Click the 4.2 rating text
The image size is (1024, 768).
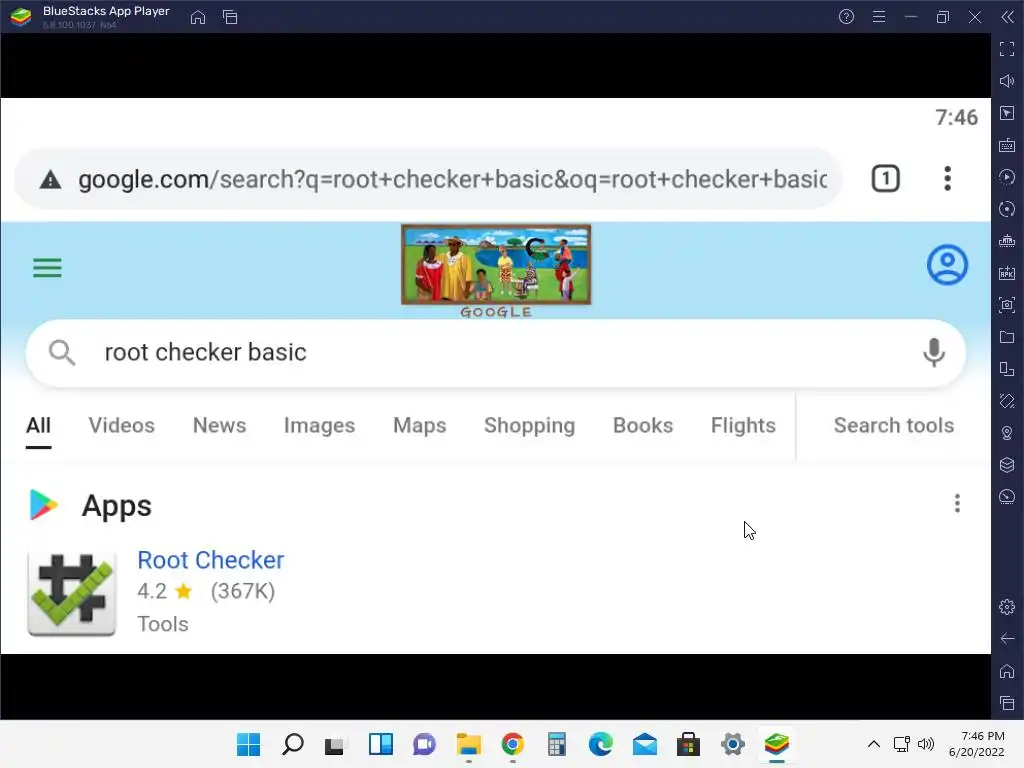tap(152, 592)
